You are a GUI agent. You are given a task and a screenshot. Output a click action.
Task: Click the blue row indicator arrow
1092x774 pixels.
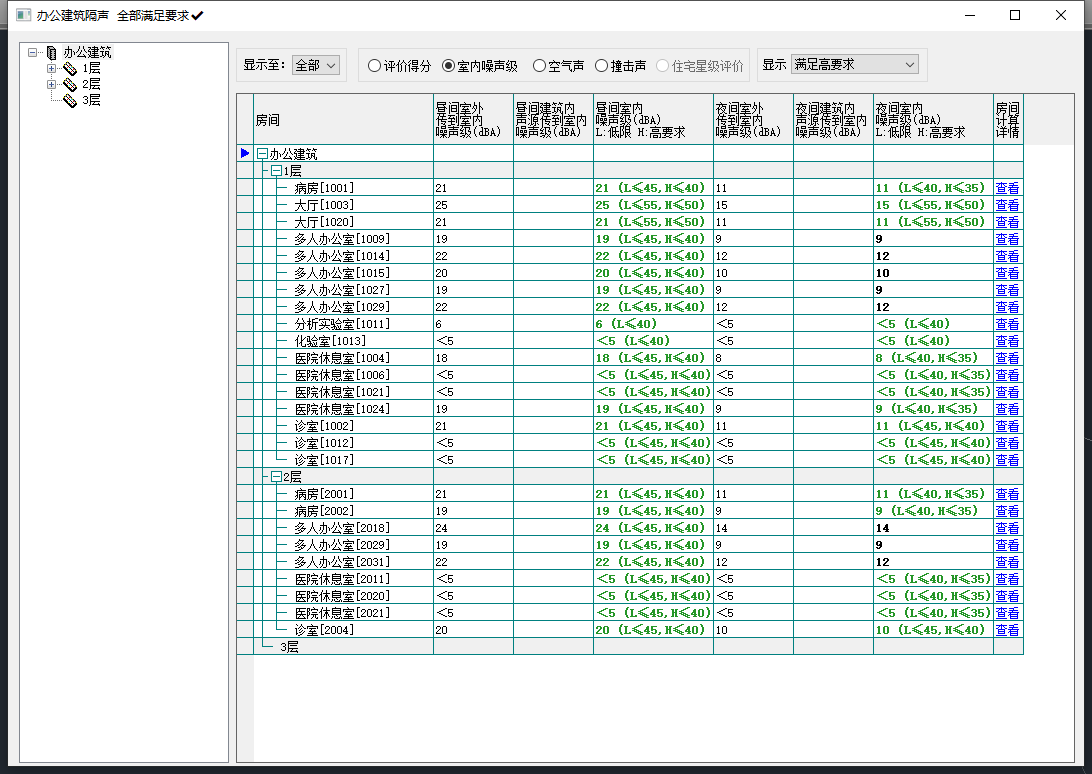pos(244,153)
